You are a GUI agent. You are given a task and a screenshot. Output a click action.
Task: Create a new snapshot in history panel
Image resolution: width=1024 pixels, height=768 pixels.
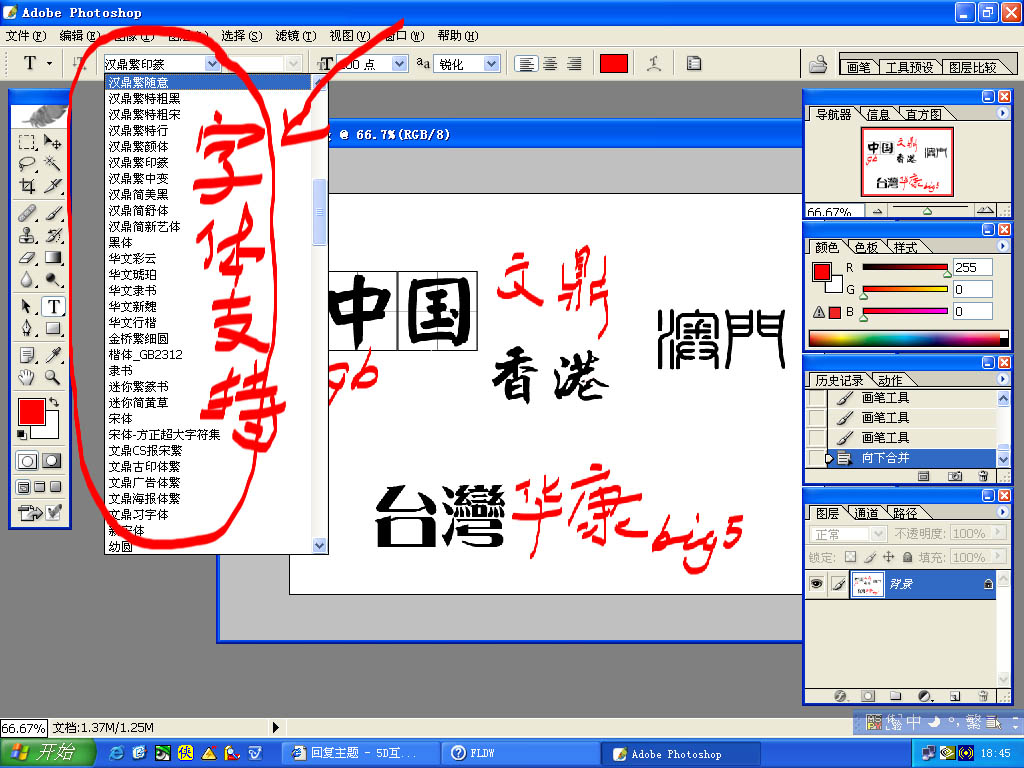(x=955, y=476)
